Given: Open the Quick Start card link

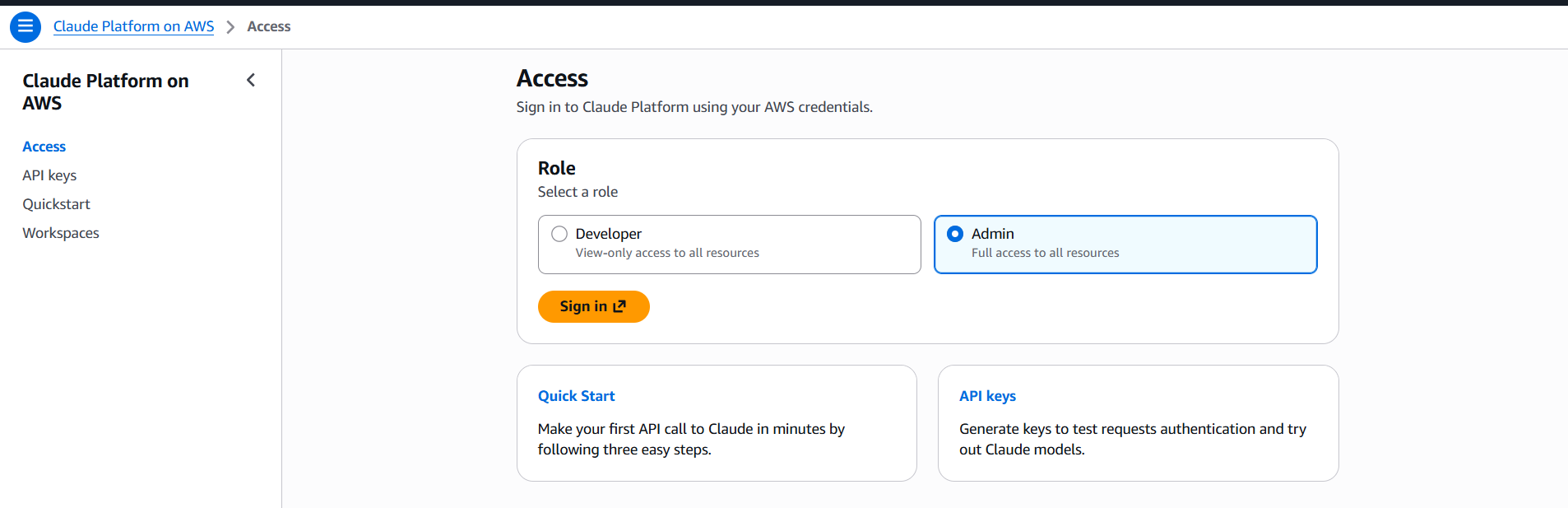Looking at the screenshot, I should (x=577, y=396).
